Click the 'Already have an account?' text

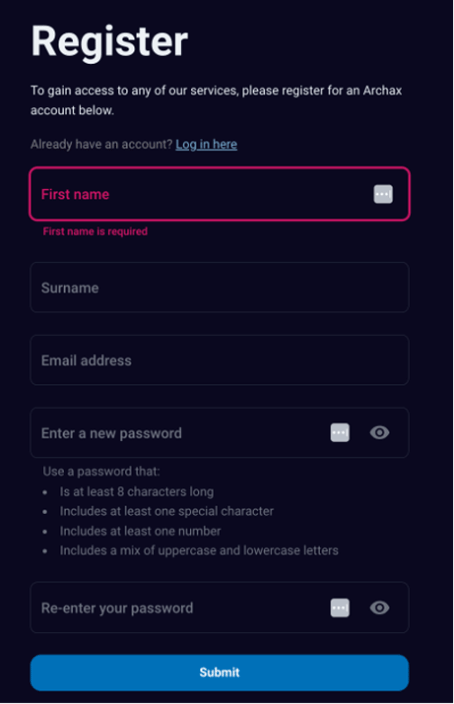(101, 145)
